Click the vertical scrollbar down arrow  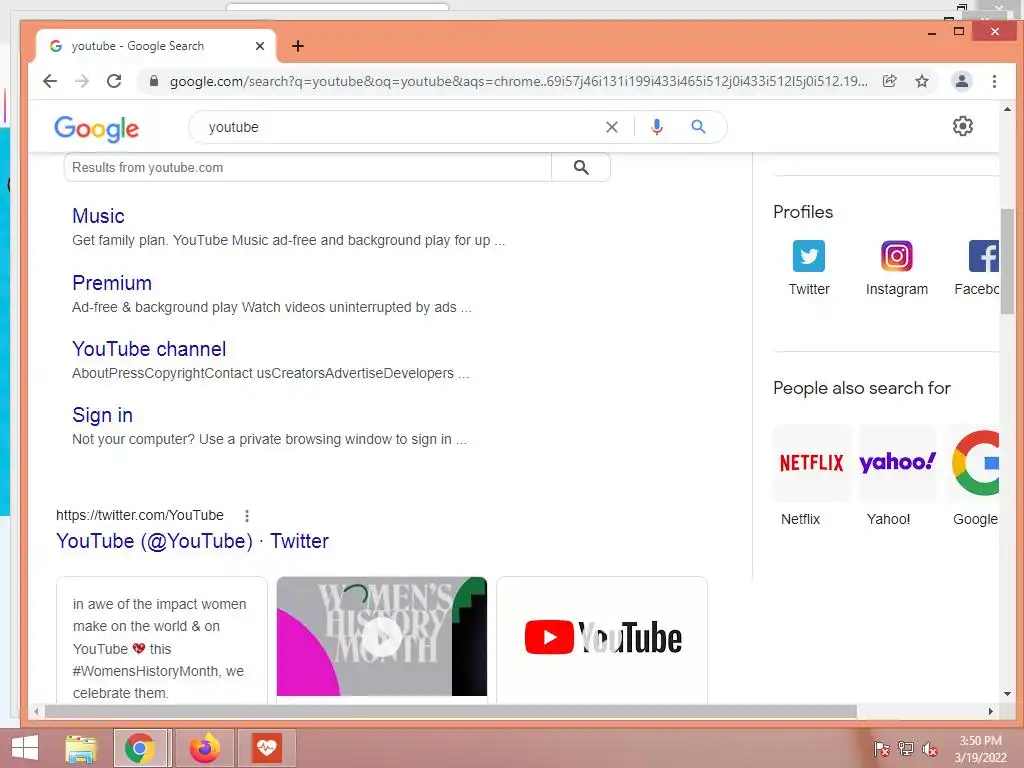pos(1007,694)
